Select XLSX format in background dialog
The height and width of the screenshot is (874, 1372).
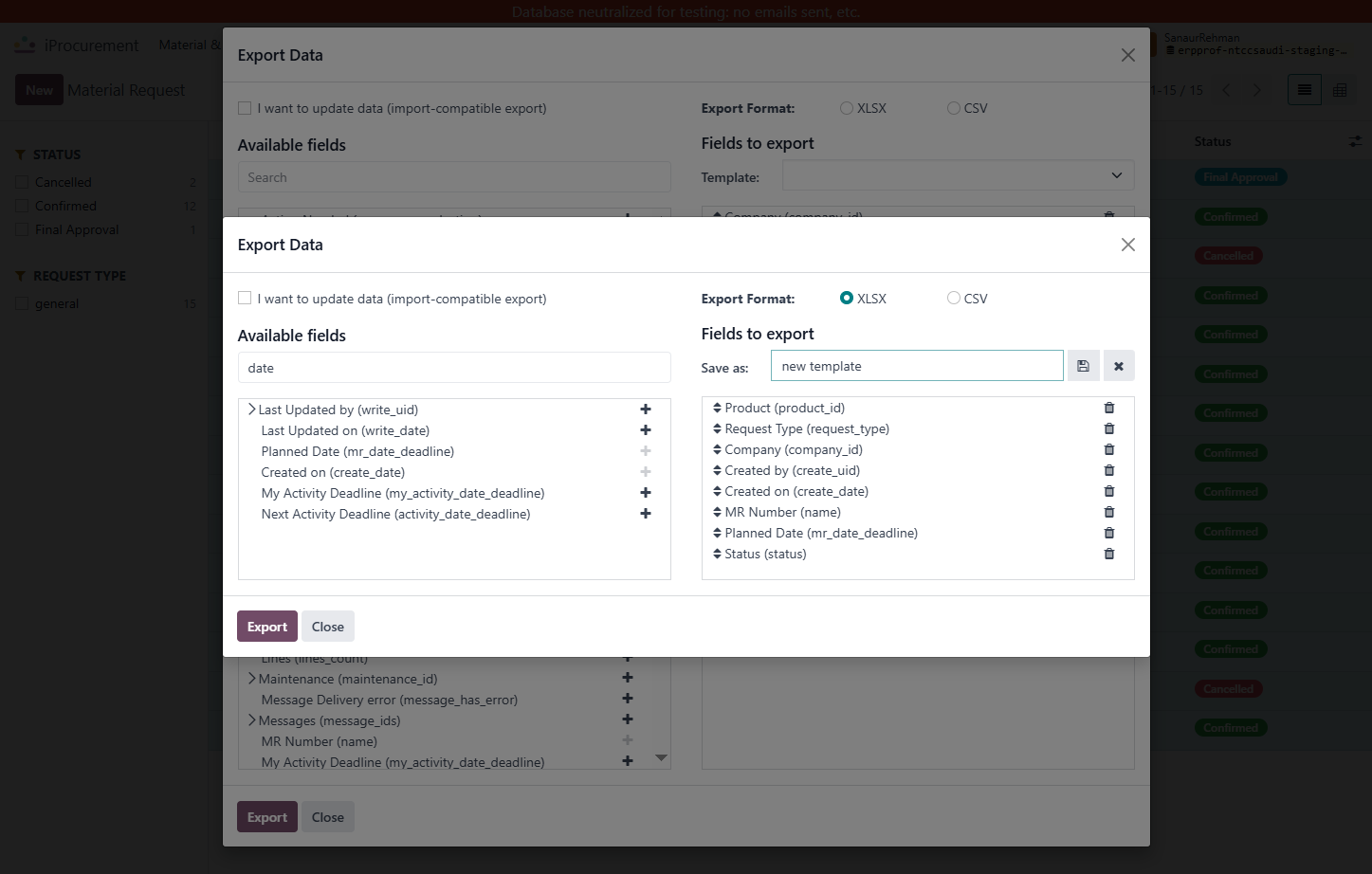coord(847,108)
